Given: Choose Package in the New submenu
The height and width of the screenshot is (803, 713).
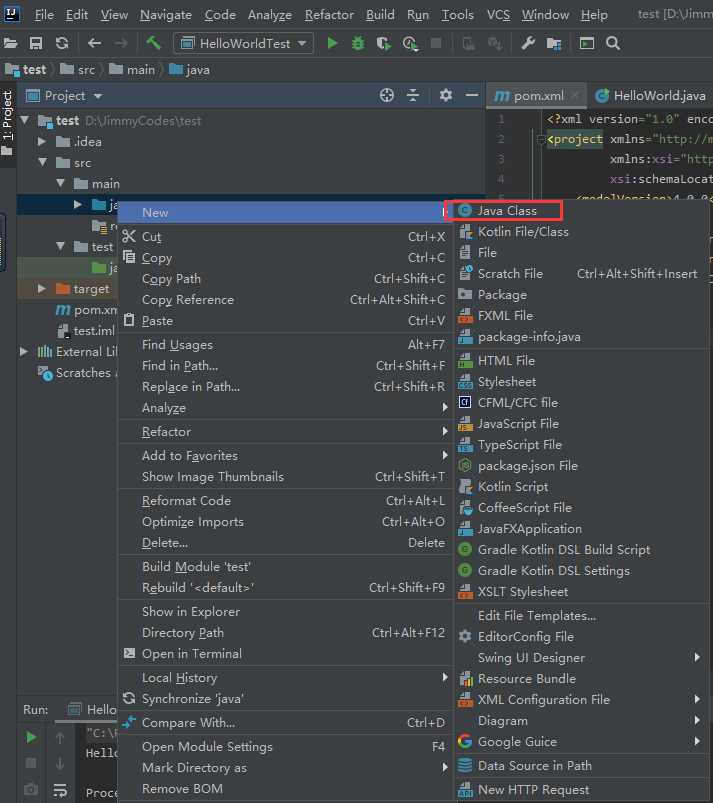Looking at the screenshot, I should [582, 295].
